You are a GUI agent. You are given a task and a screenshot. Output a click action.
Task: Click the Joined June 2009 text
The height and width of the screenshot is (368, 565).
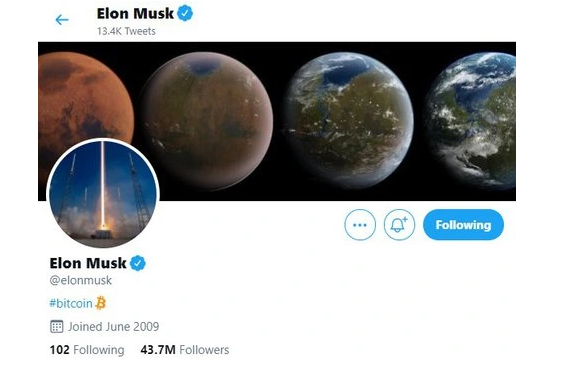coord(114,327)
